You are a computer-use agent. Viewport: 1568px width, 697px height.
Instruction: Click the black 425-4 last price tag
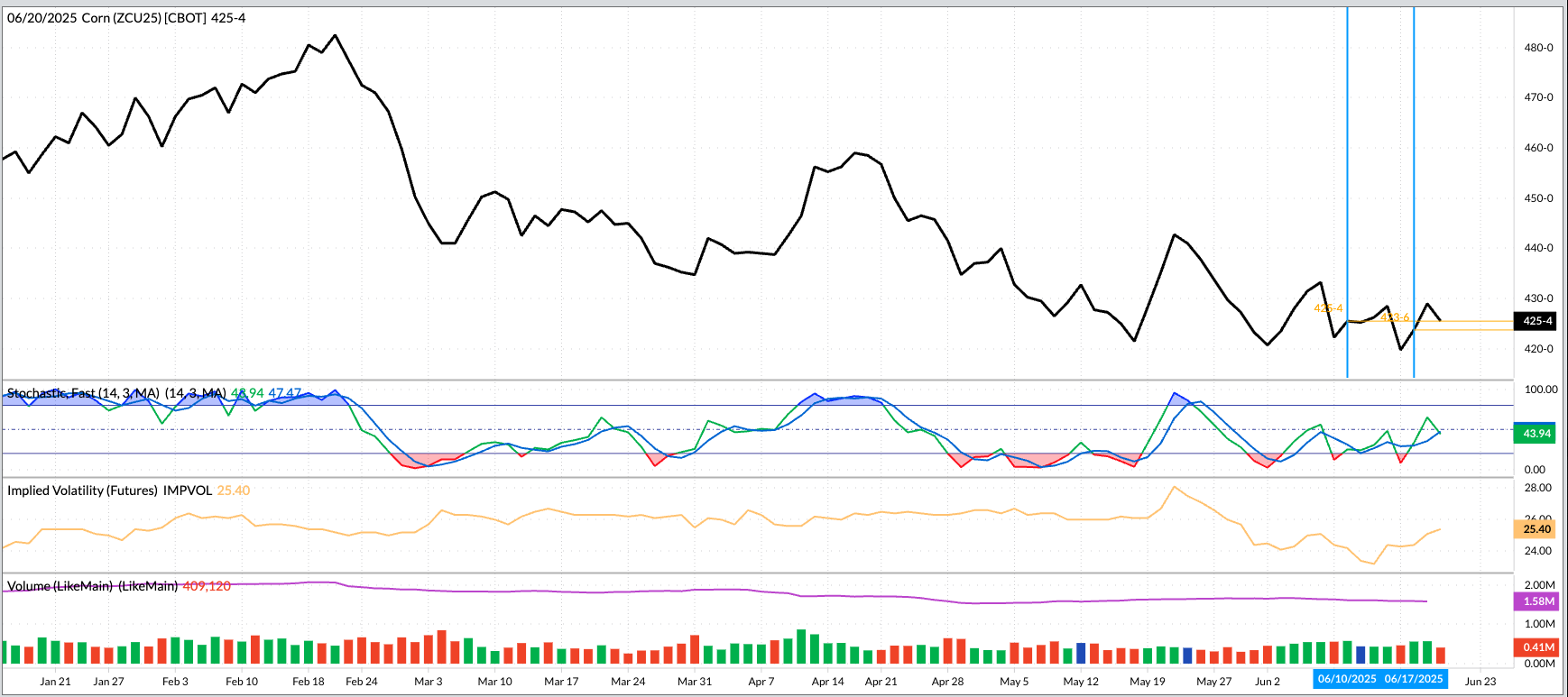pos(1537,321)
